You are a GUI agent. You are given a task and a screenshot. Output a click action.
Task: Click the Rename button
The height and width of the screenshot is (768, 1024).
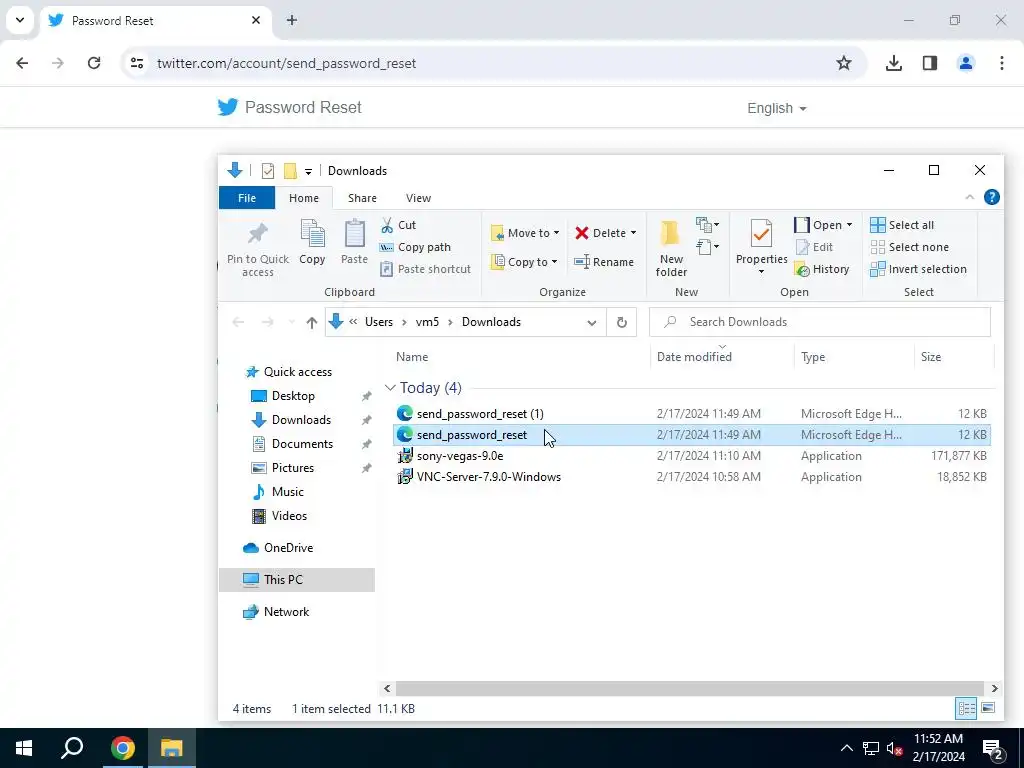point(603,262)
